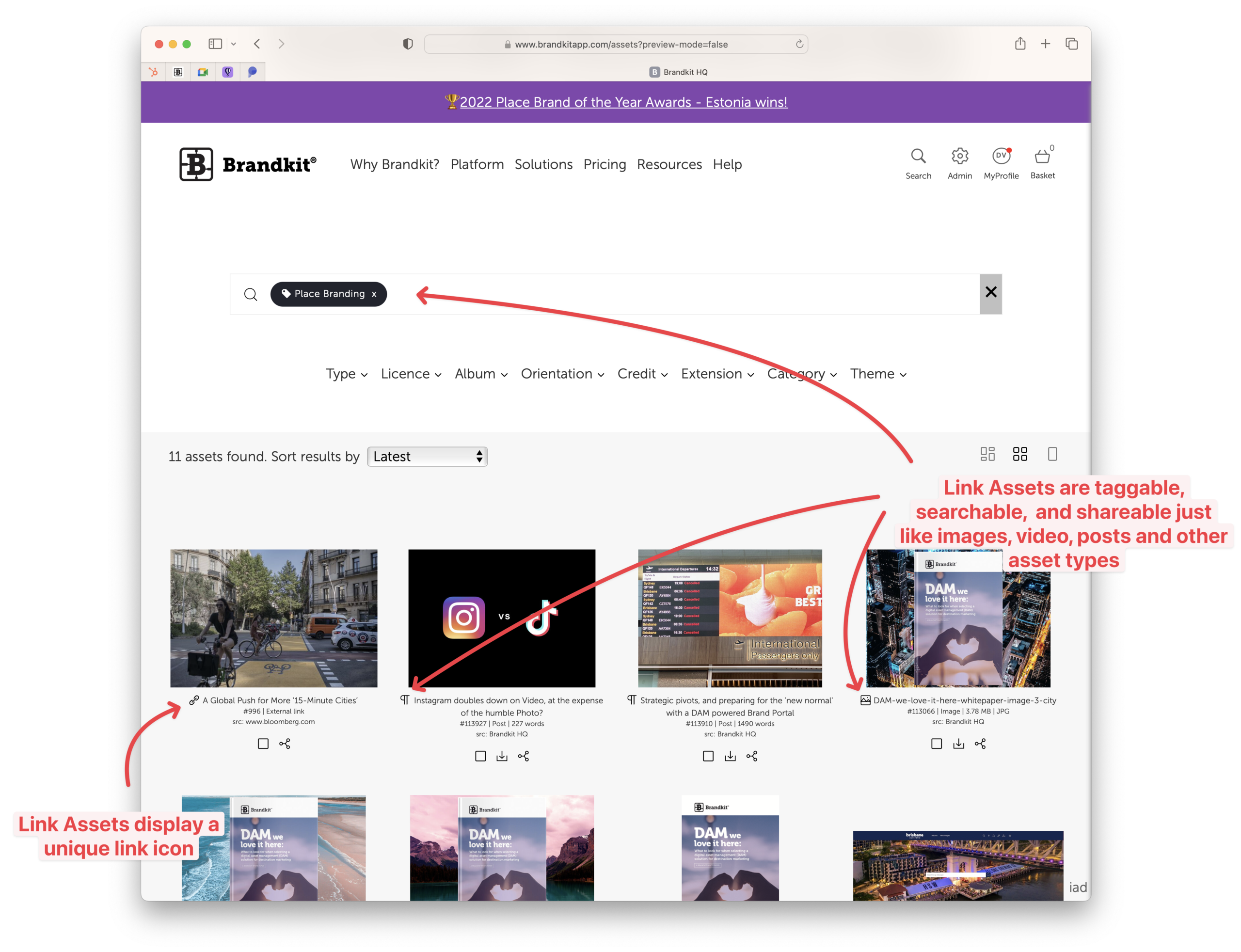This screenshot has height=952, width=1241.
Task: Select checkbox on the Instagram vs TikTok post
Action: click(480, 756)
